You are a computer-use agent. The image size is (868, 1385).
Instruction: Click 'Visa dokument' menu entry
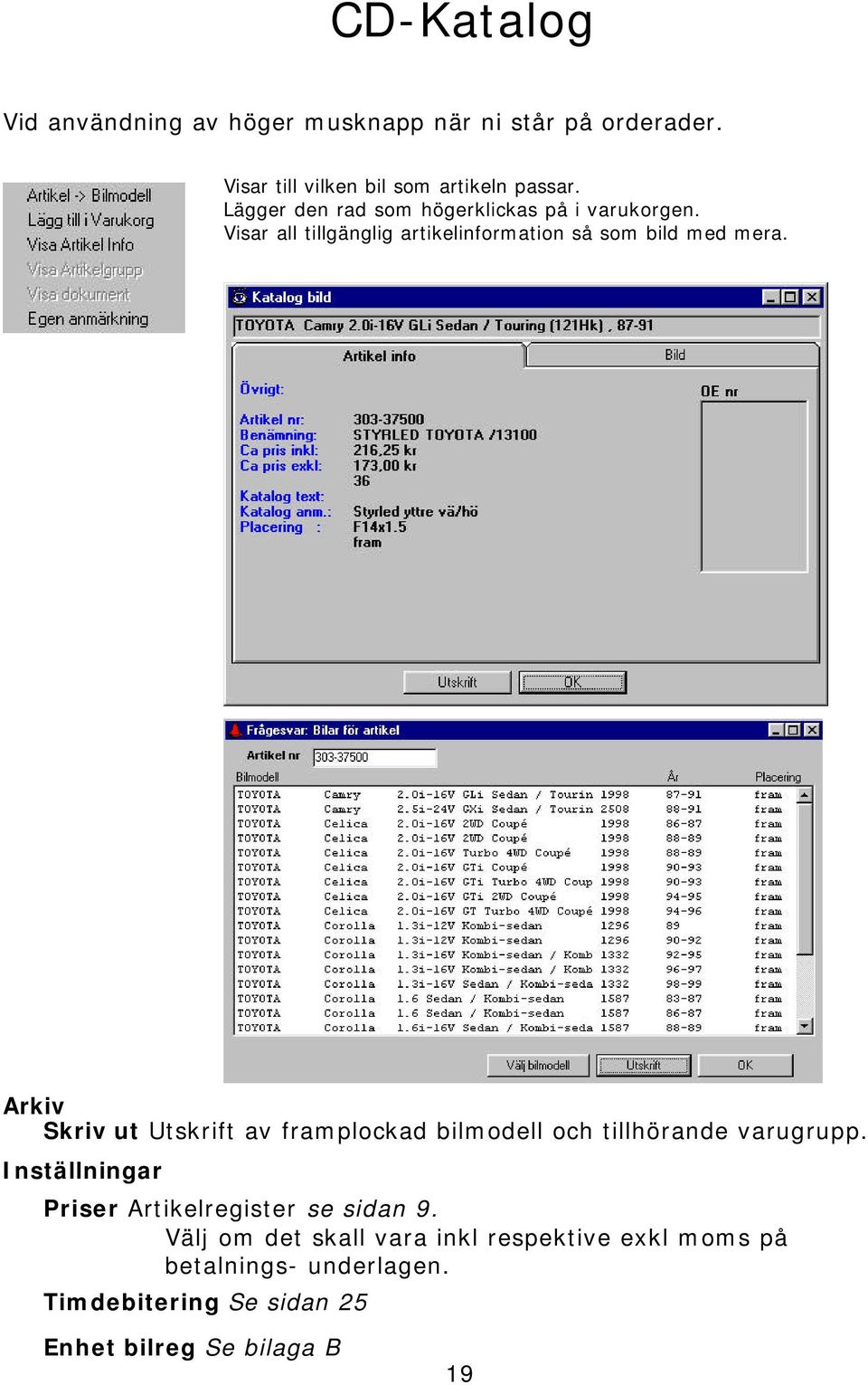point(79,294)
